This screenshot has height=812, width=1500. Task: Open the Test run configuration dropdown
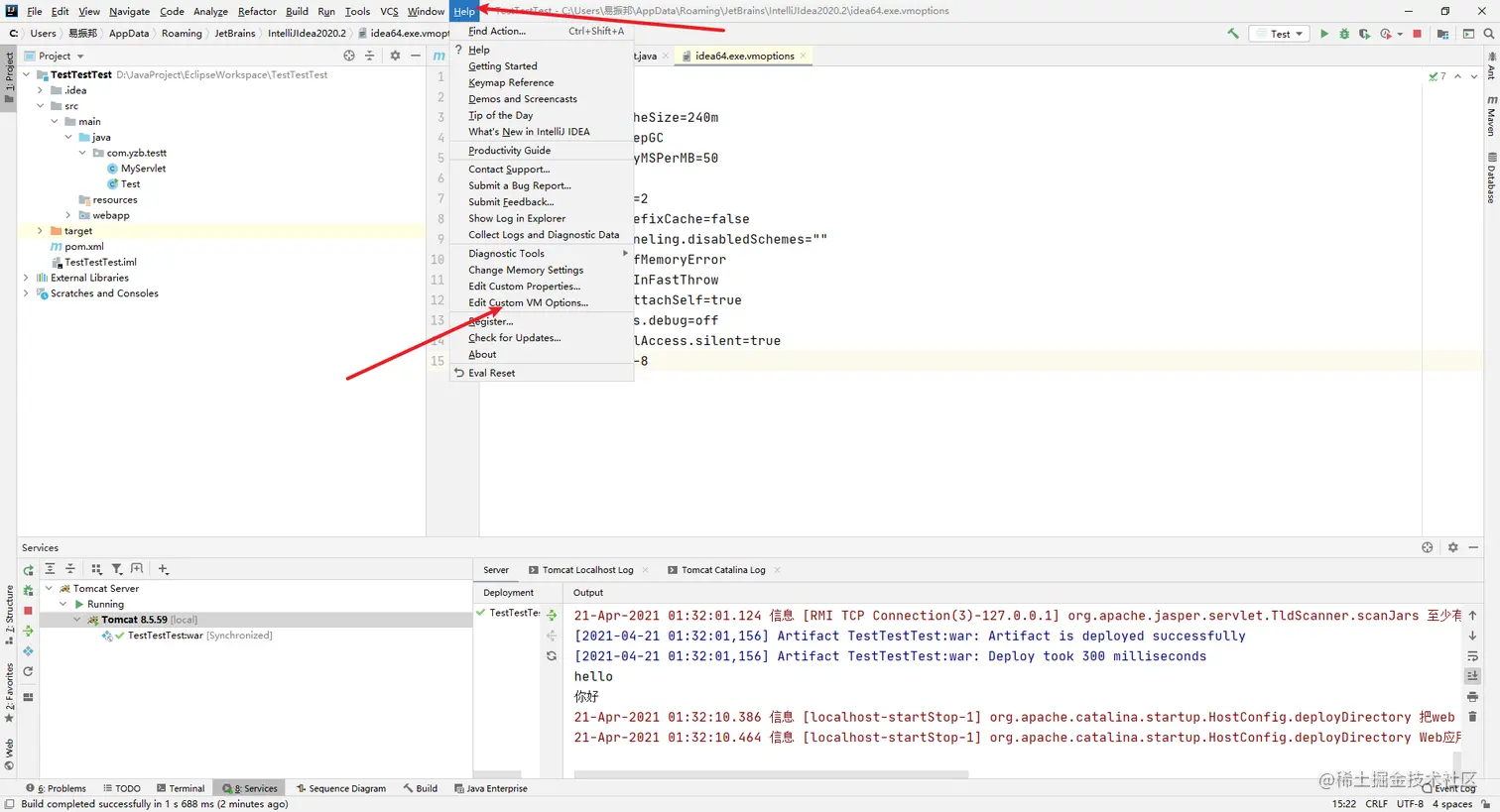[x=1279, y=34]
